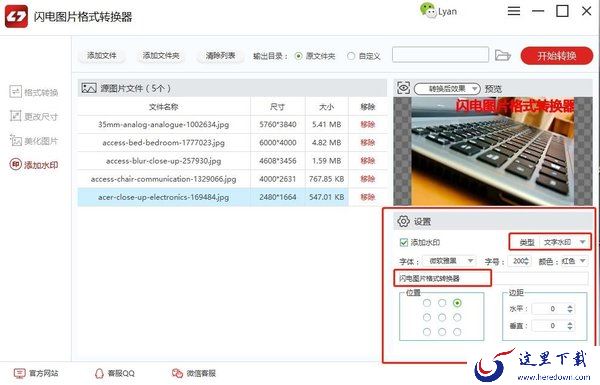Image resolution: width=600 pixels, height=385 pixels.
Task: Switch to 添加水印 mode
Action: [x=34, y=165]
